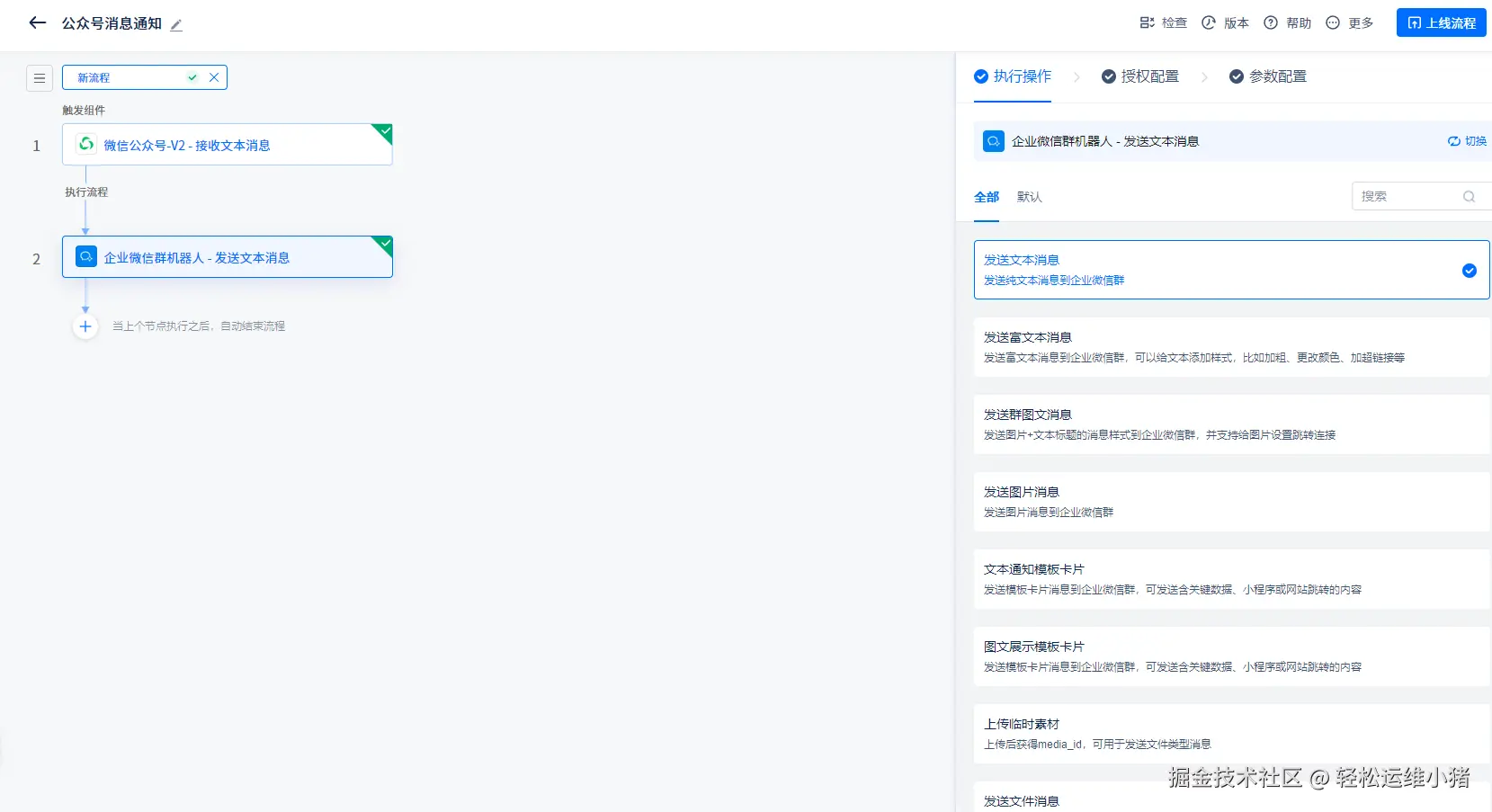Cancel flow renaming with the X icon
The image size is (1492, 812).
coord(214,78)
